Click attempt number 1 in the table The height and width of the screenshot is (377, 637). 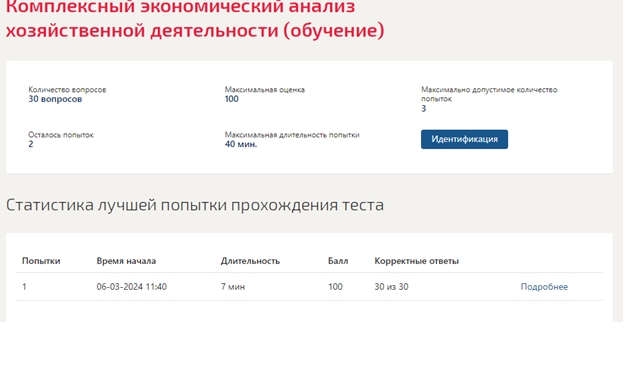[24, 287]
